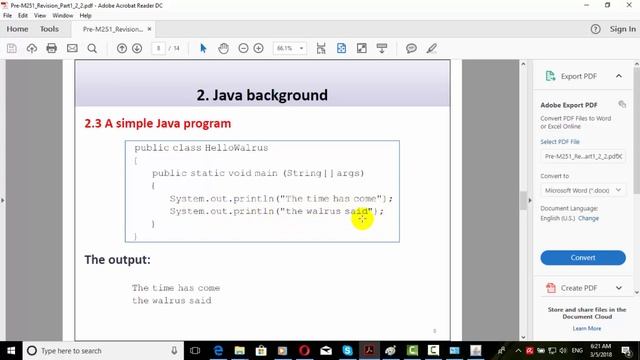Open the View menu

point(40,15)
